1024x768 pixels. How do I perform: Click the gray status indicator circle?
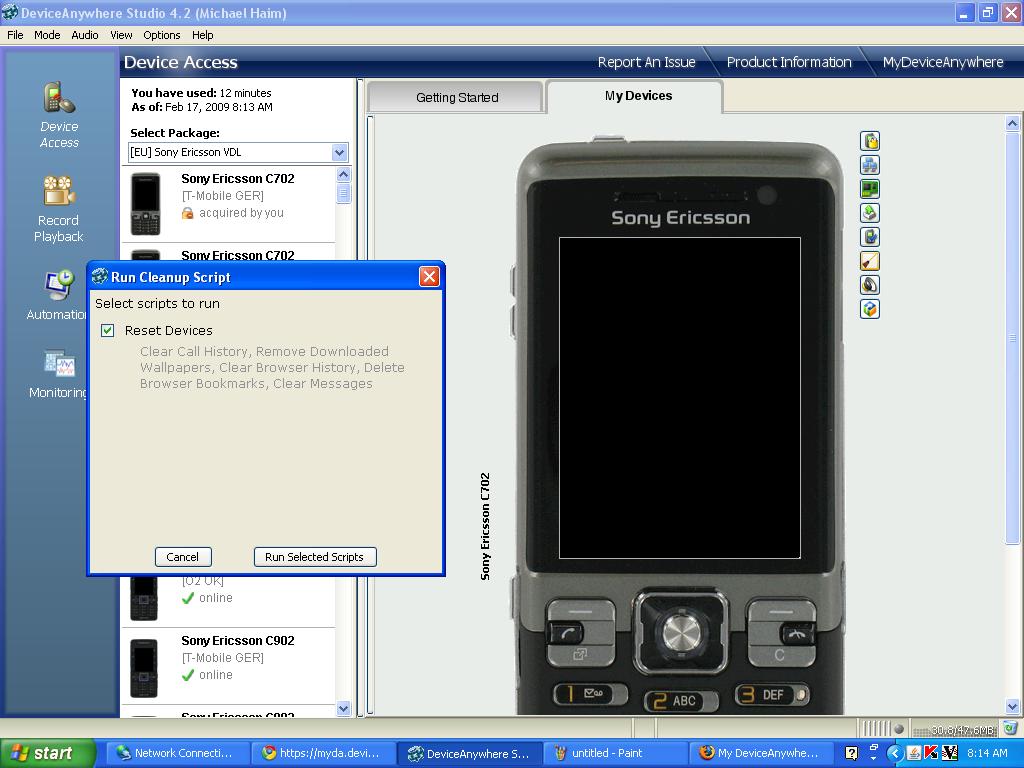coord(899,729)
